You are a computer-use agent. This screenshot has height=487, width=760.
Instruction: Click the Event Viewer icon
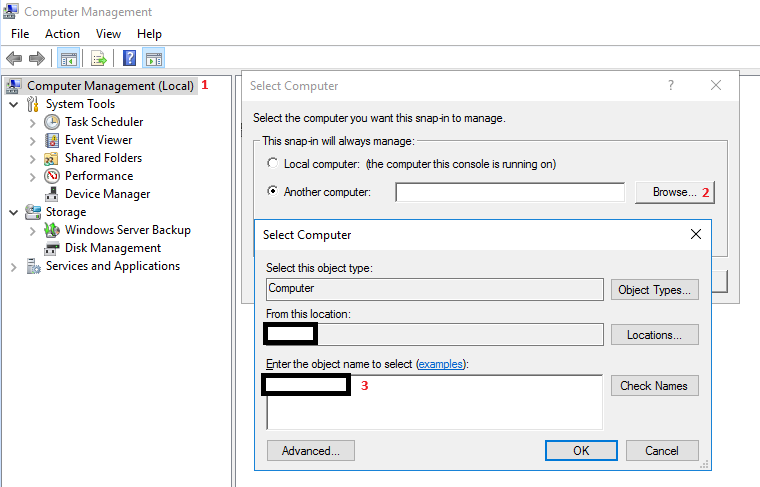[x=53, y=140]
